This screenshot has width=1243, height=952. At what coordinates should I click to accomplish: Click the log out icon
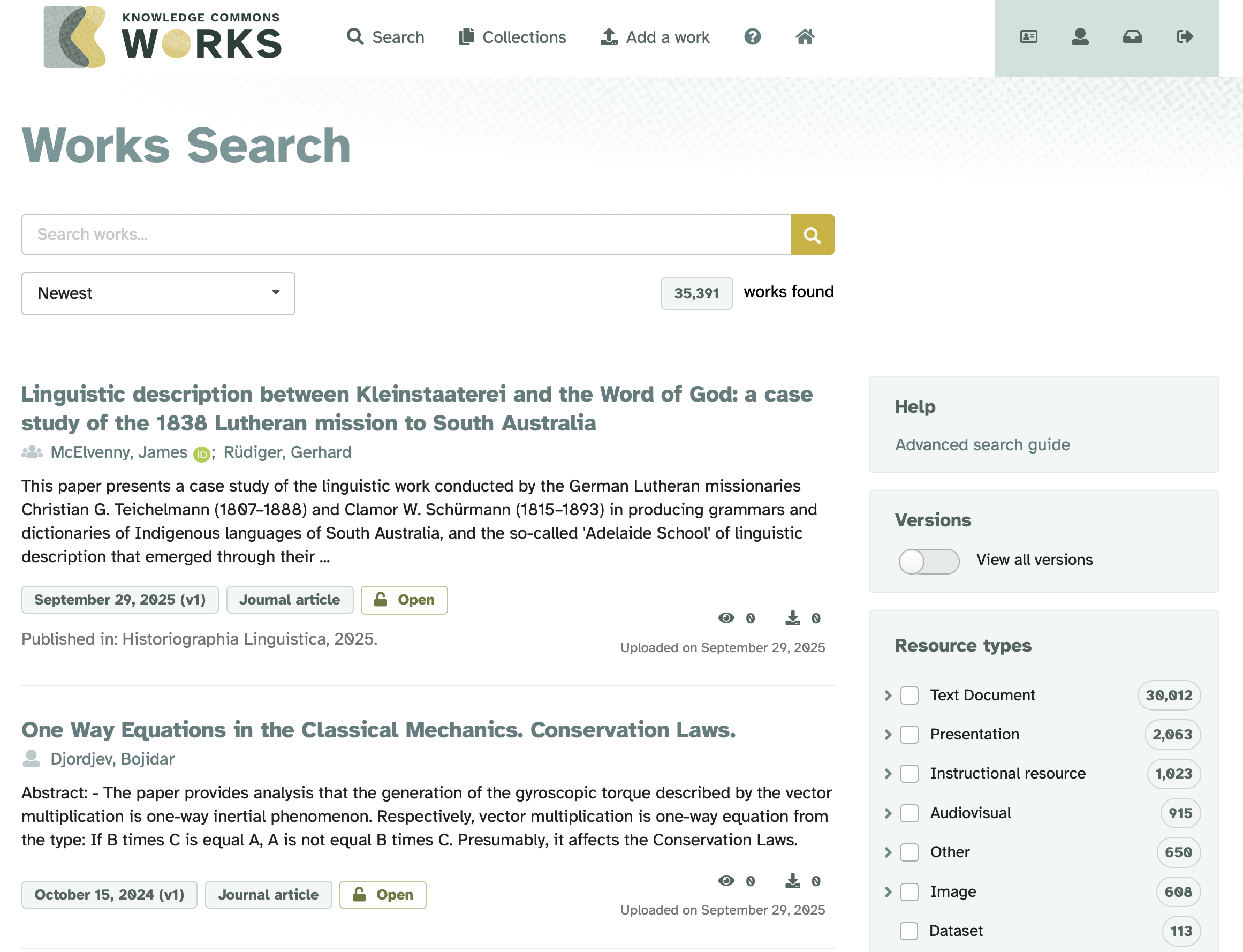[x=1184, y=37]
